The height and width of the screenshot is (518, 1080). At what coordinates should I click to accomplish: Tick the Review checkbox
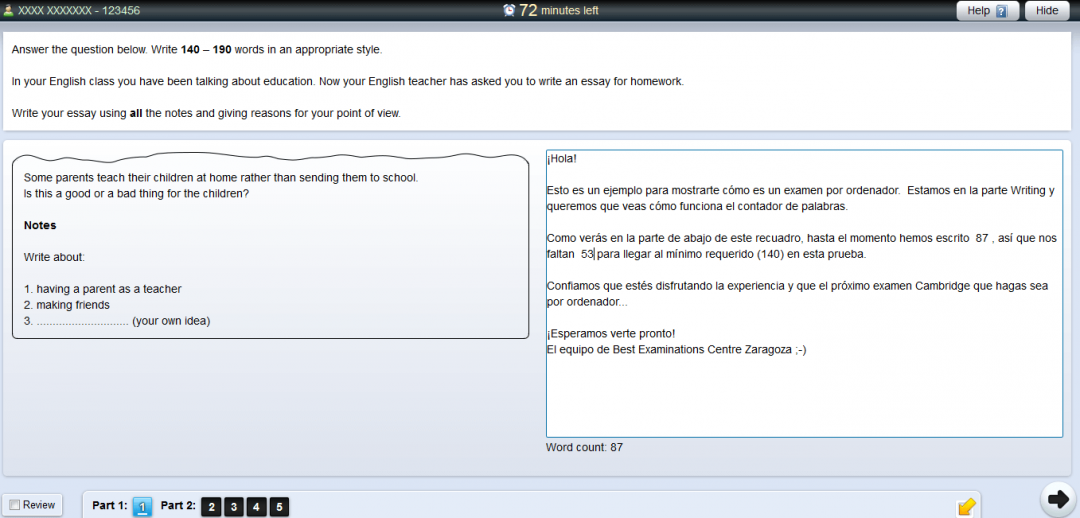pos(14,505)
